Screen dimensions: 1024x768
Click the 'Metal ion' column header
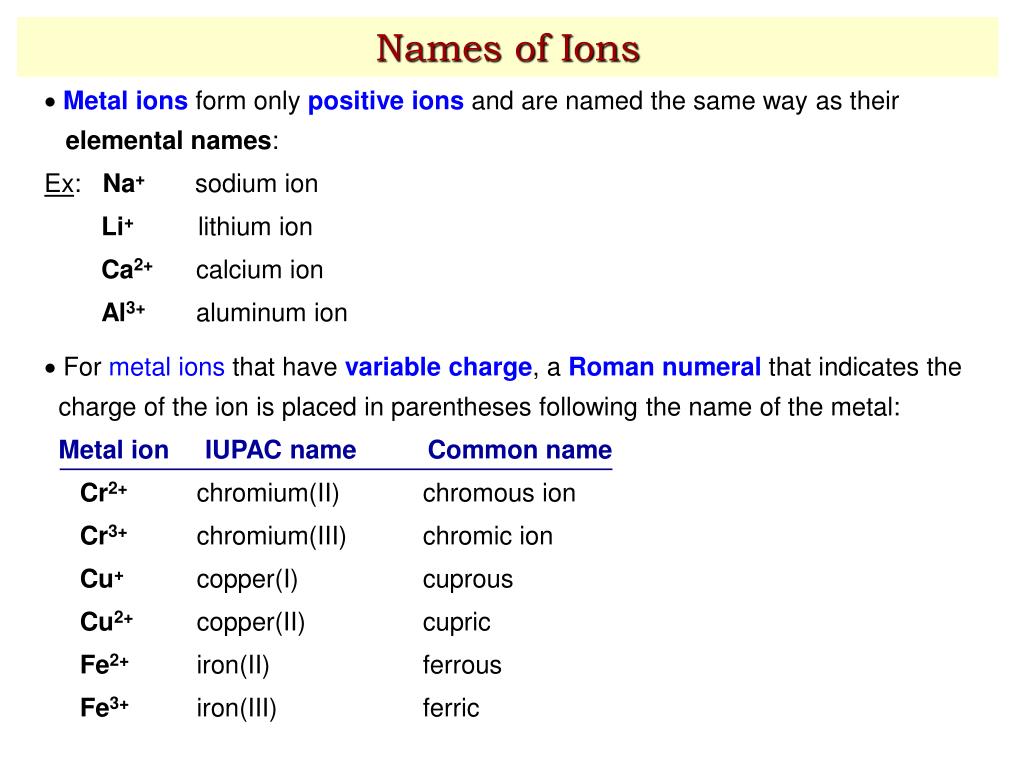114,450
